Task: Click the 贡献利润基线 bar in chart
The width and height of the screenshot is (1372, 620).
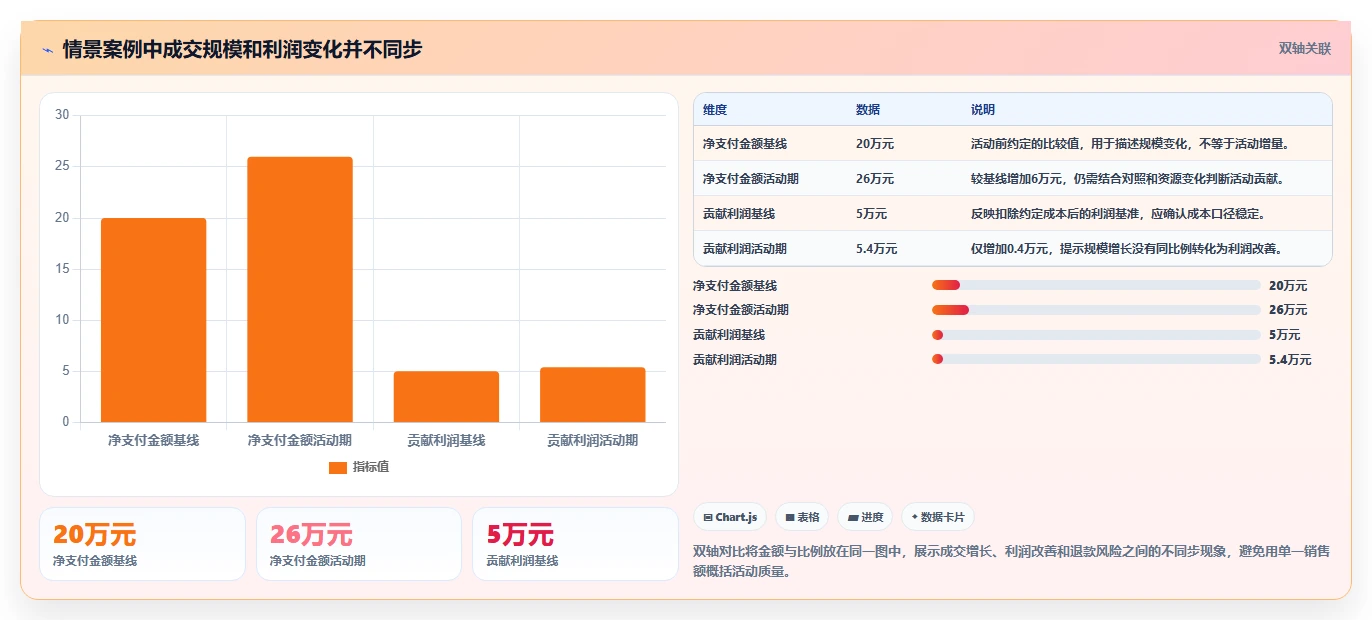Action: (446, 397)
